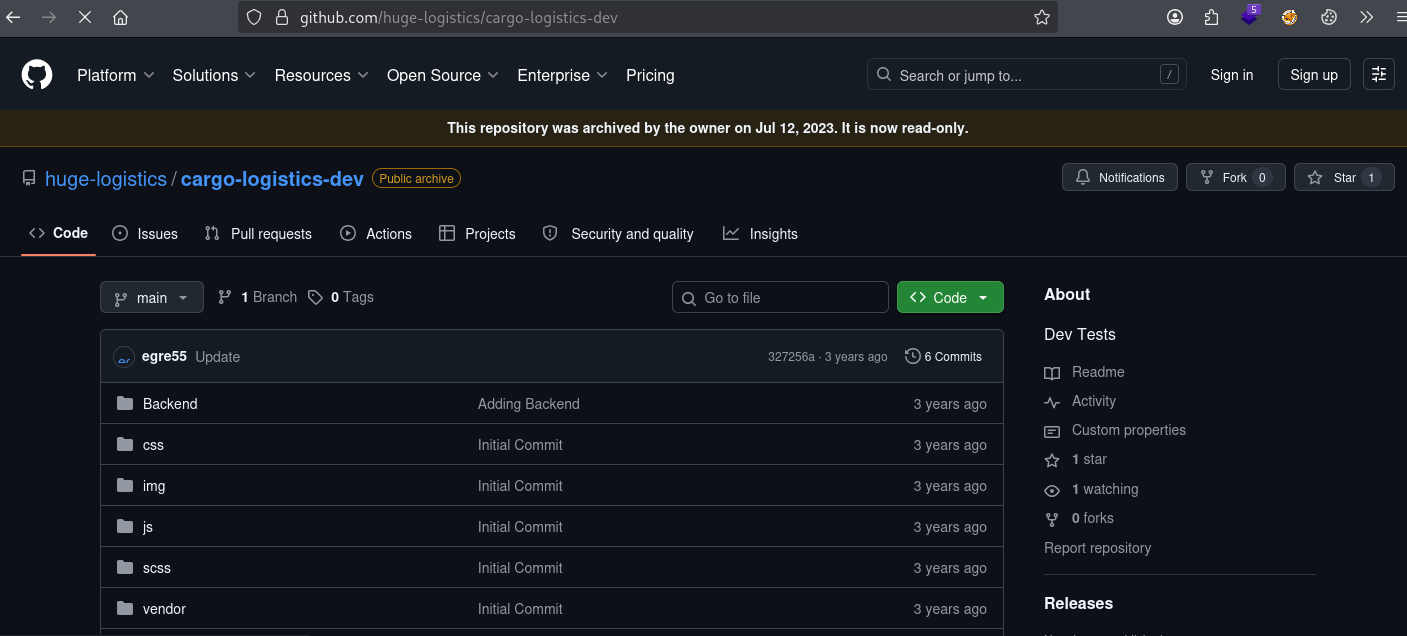This screenshot has width=1407, height=636.
Task: Open the Insights tab
Action: pos(760,234)
